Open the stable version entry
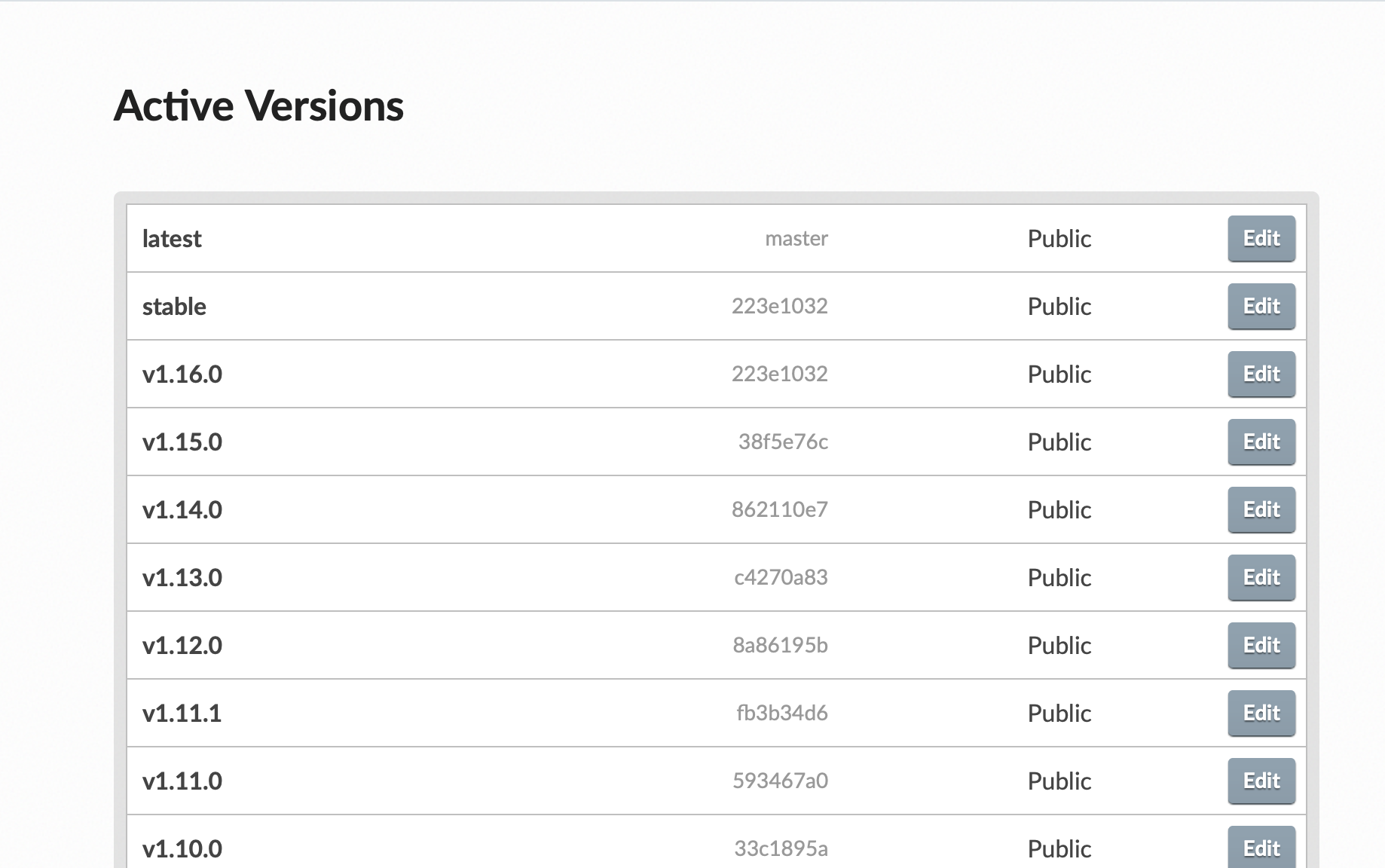Viewport: 1385px width, 868px height. [x=174, y=307]
